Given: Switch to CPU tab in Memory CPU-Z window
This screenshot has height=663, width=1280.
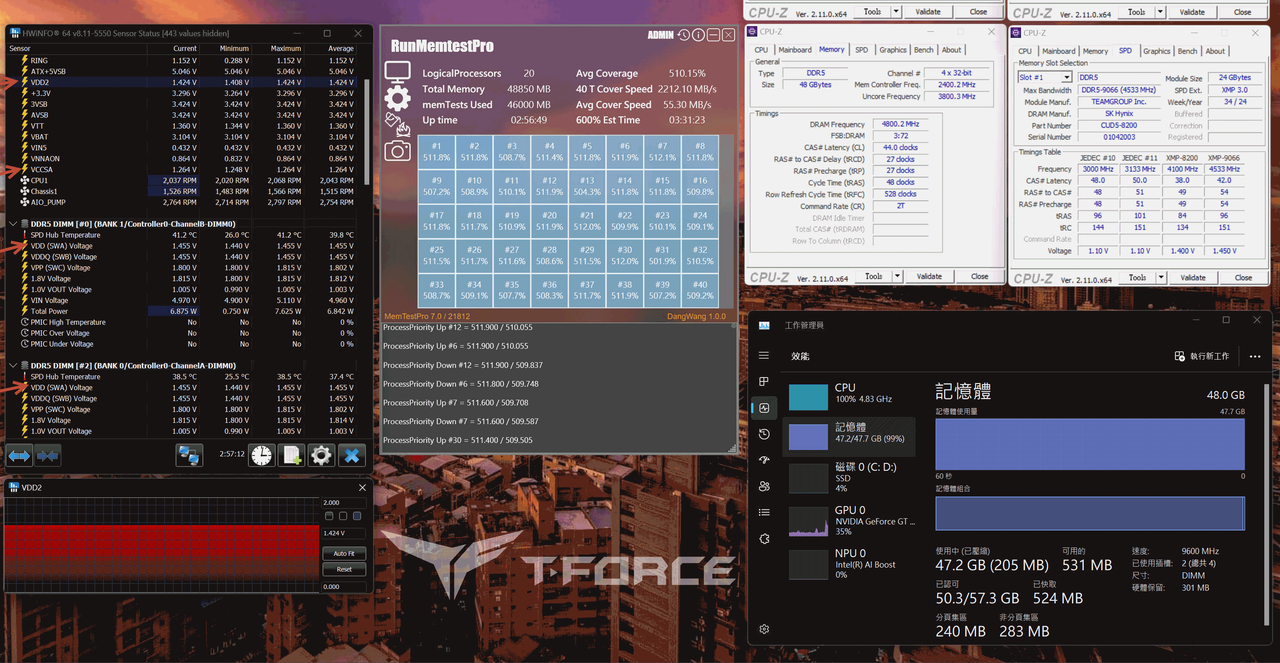Looking at the screenshot, I should 761,49.
